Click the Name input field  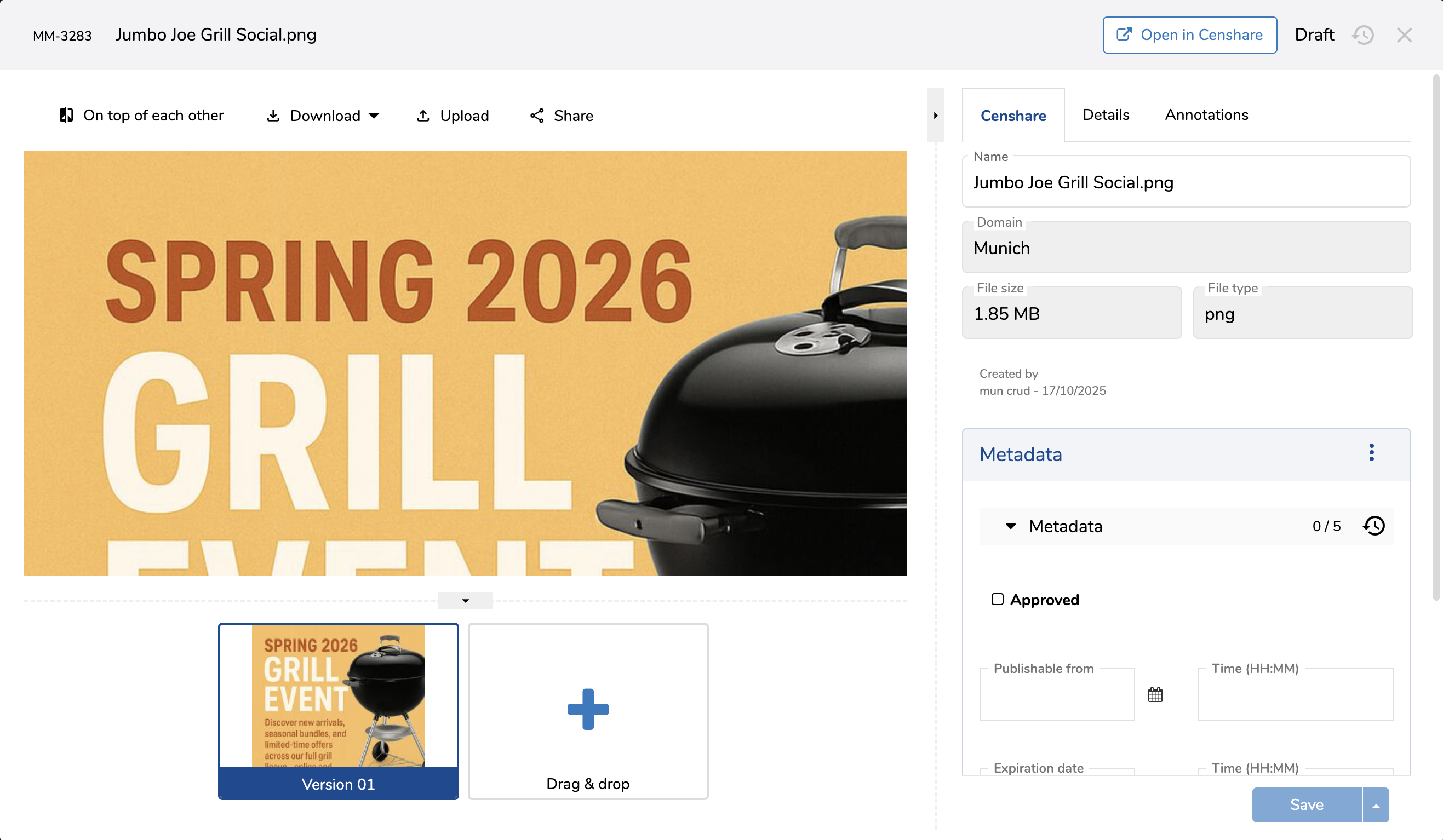click(1187, 181)
